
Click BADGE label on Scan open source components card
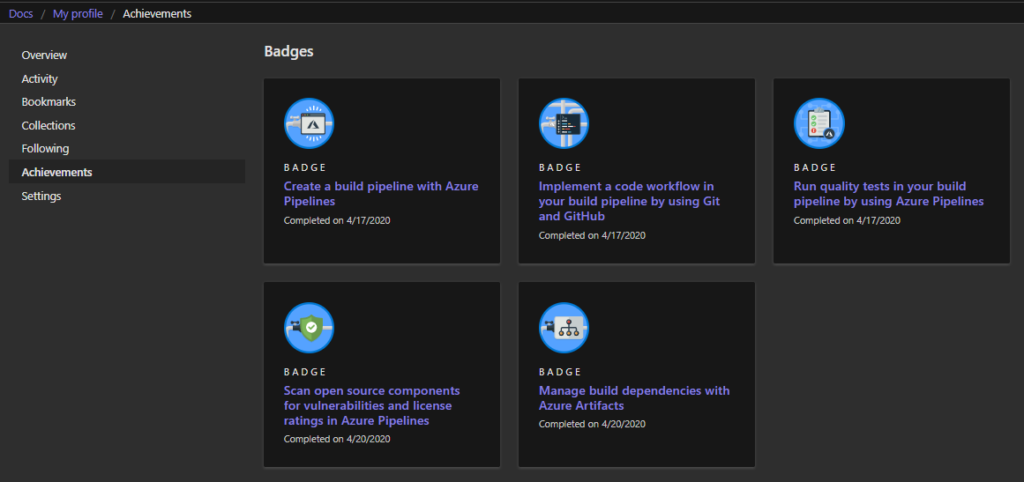[x=305, y=372]
